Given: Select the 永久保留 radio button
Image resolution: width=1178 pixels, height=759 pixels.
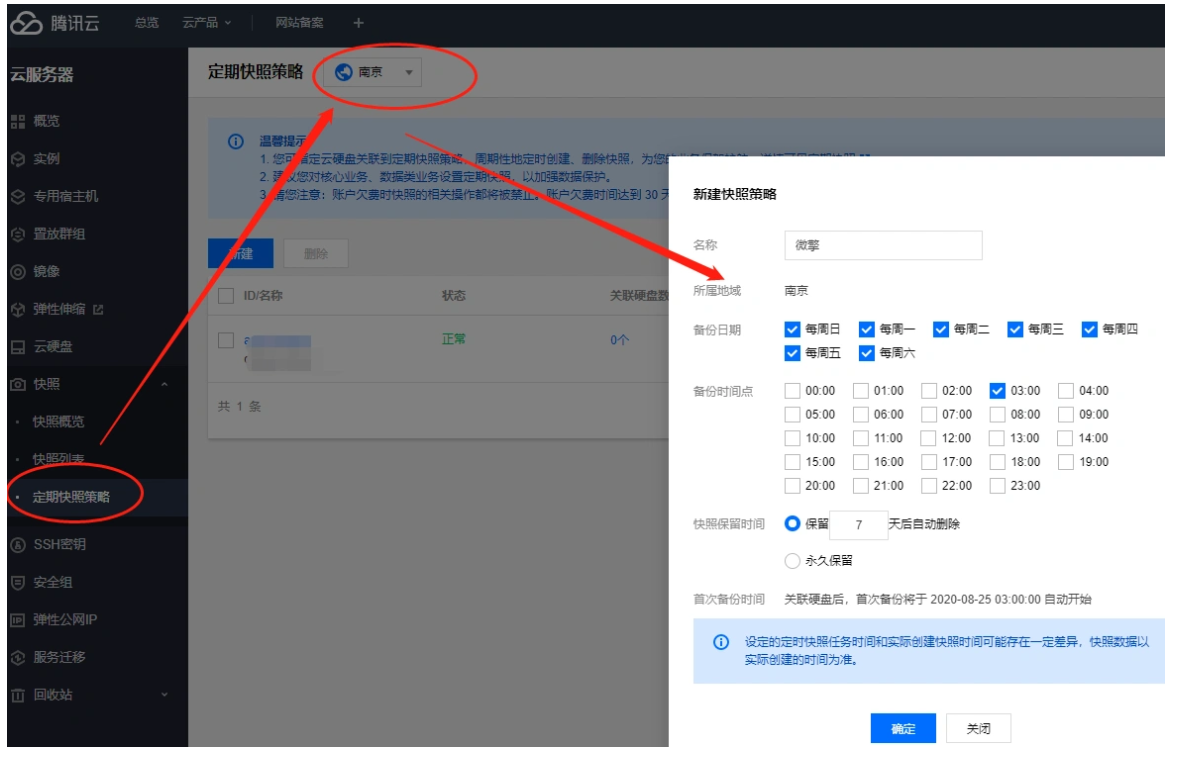Looking at the screenshot, I should 792,561.
